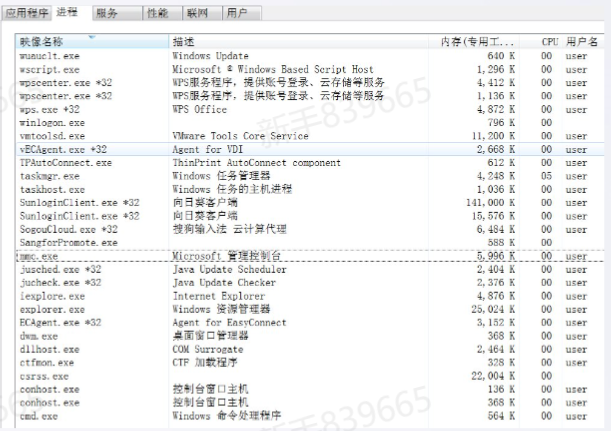Select the vmtoolsd.exe process
The width and height of the screenshot is (611, 431).
310,136
